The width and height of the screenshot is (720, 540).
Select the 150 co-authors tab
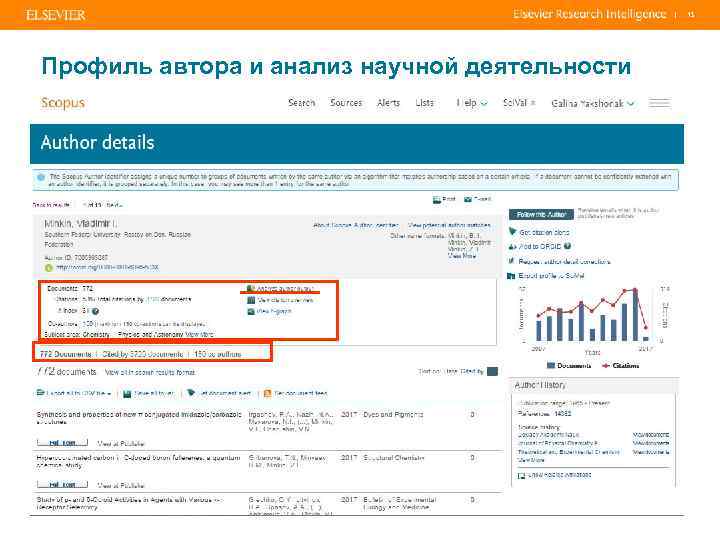(x=218, y=354)
